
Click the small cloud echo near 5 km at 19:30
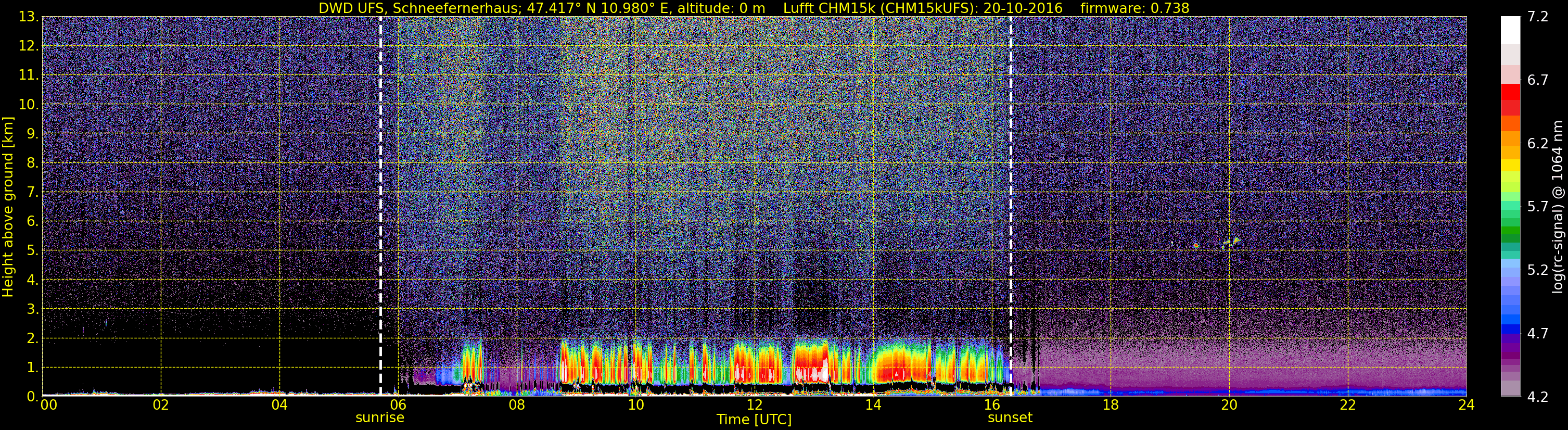(x=1196, y=245)
